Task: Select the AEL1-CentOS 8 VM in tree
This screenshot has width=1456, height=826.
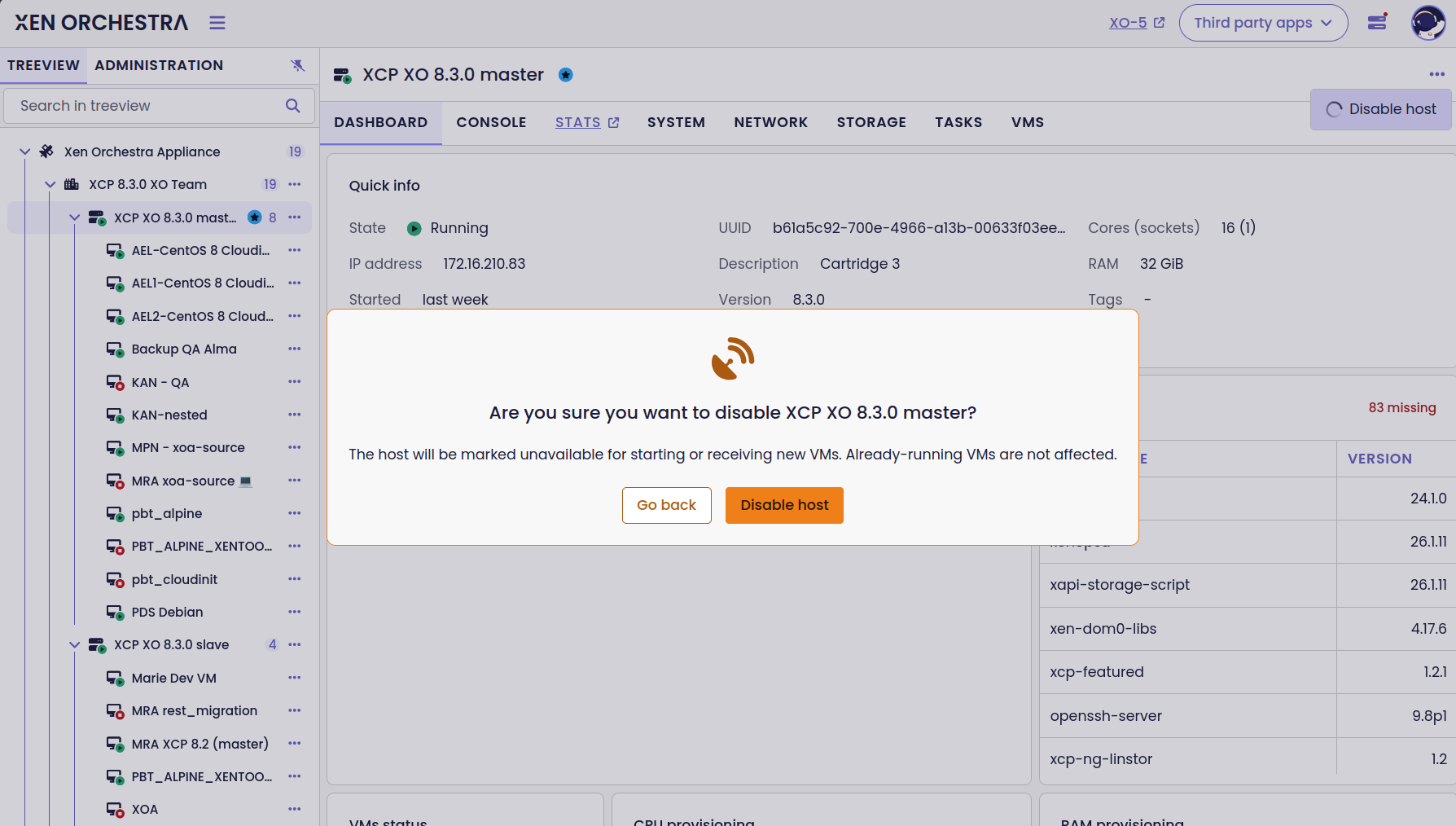Action: [x=203, y=283]
